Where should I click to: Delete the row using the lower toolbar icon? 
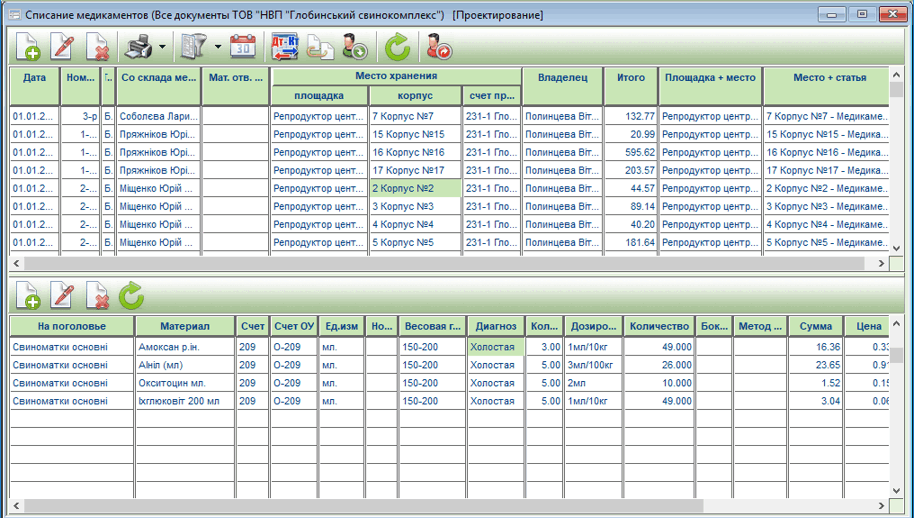pyautogui.click(x=97, y=295)
